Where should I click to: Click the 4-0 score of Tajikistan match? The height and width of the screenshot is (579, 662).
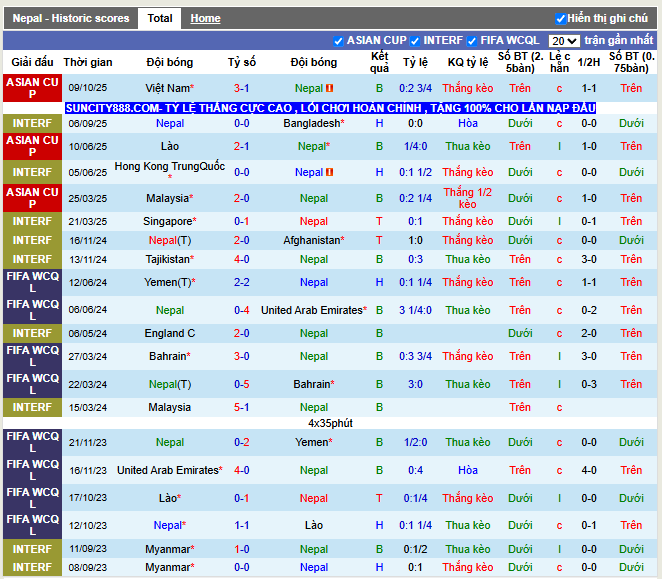pos(242,259)
